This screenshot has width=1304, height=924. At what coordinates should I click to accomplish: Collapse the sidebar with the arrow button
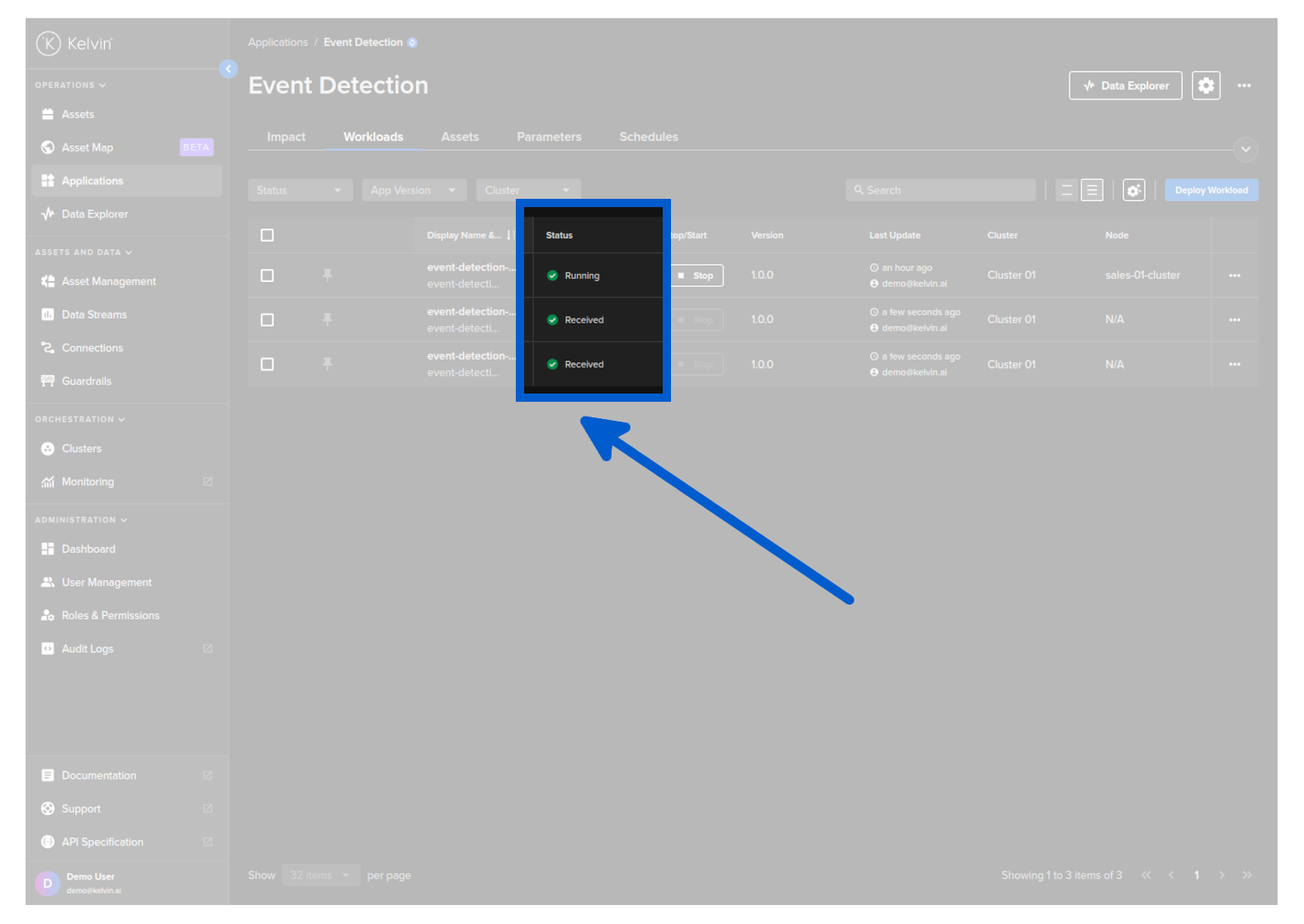tap(229, 69)
